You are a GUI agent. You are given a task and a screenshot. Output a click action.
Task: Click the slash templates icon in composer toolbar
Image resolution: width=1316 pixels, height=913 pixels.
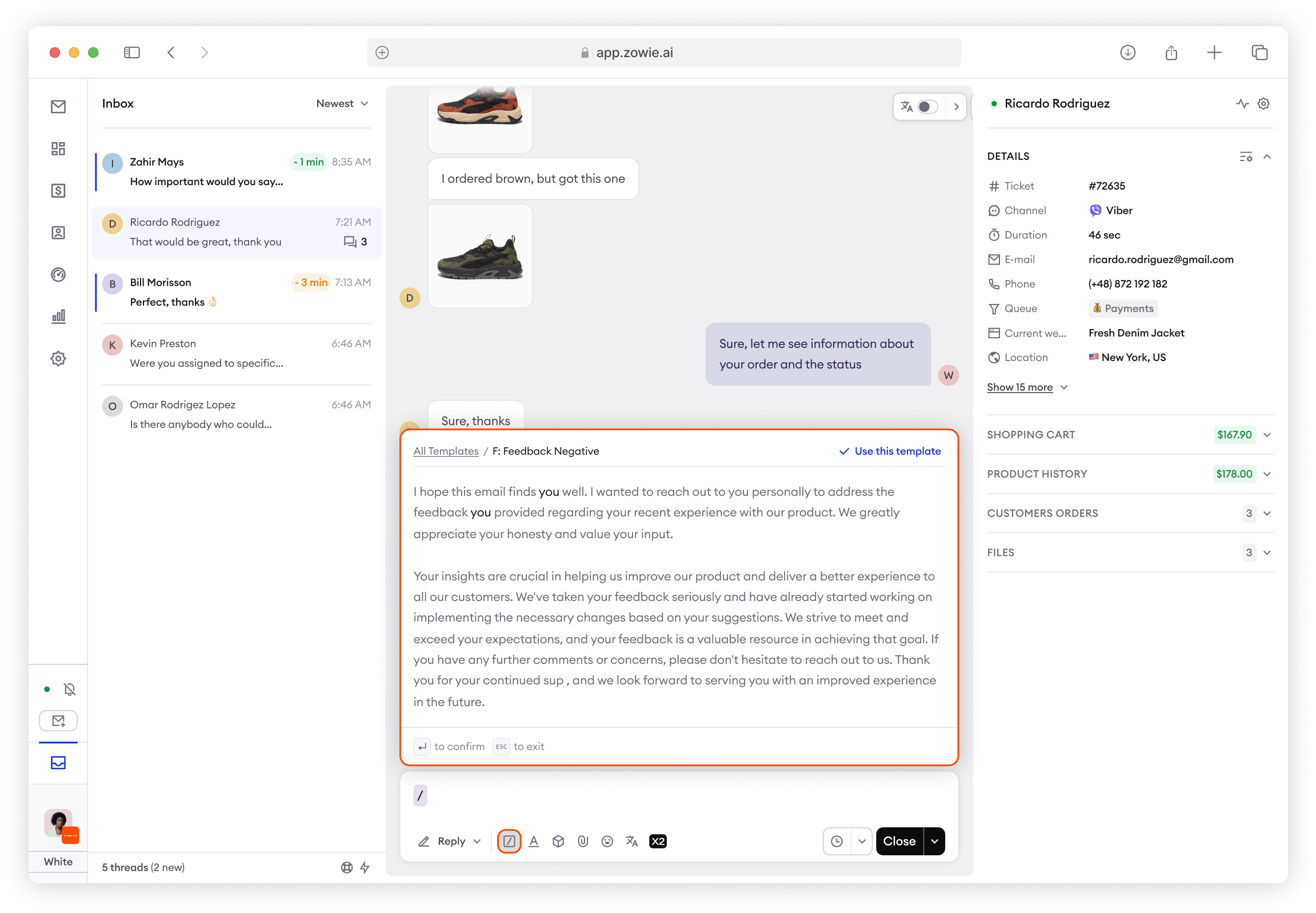click(509, 841)
